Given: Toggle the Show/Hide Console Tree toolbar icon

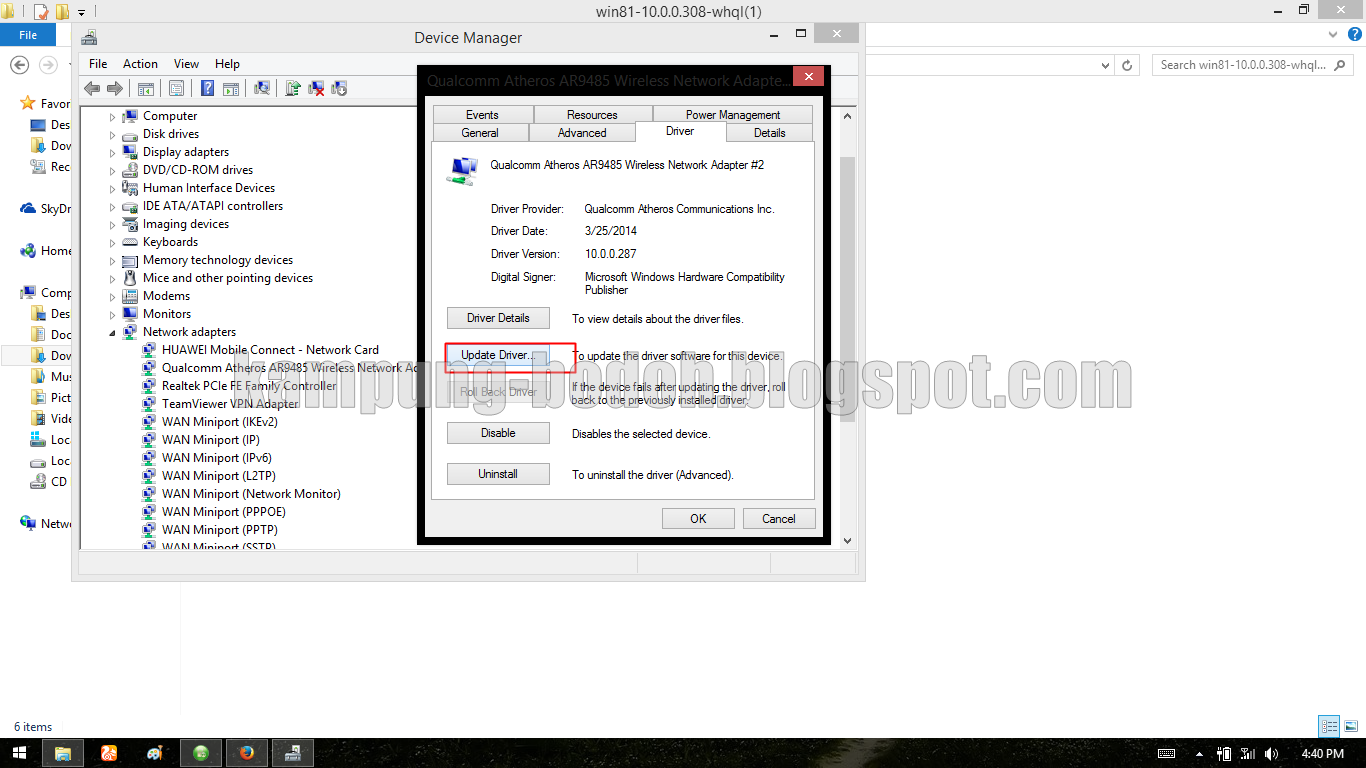Looking at the screenshot, I should 146,88.
